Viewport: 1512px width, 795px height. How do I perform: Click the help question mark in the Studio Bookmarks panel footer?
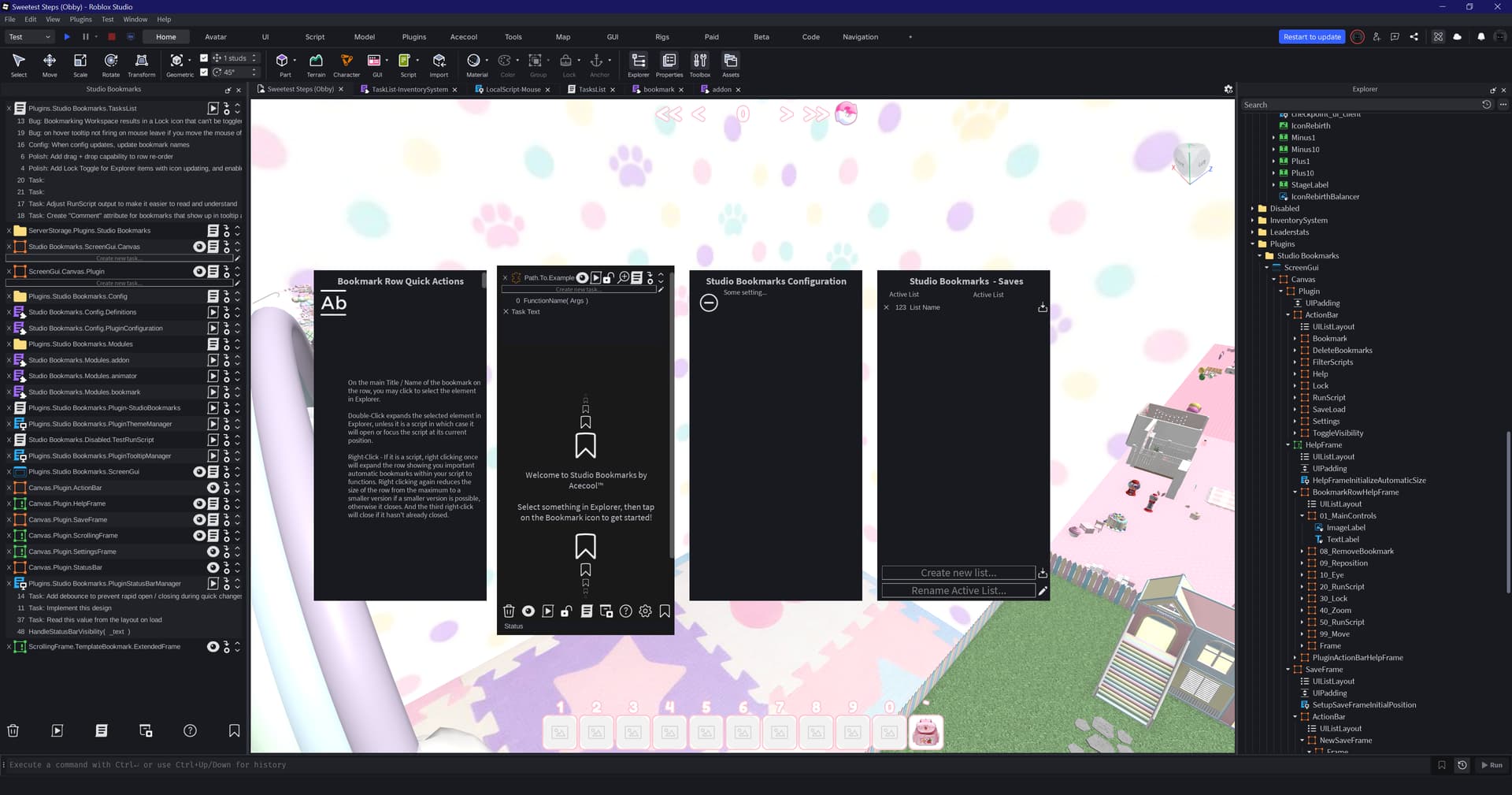[x=190, y=731]
